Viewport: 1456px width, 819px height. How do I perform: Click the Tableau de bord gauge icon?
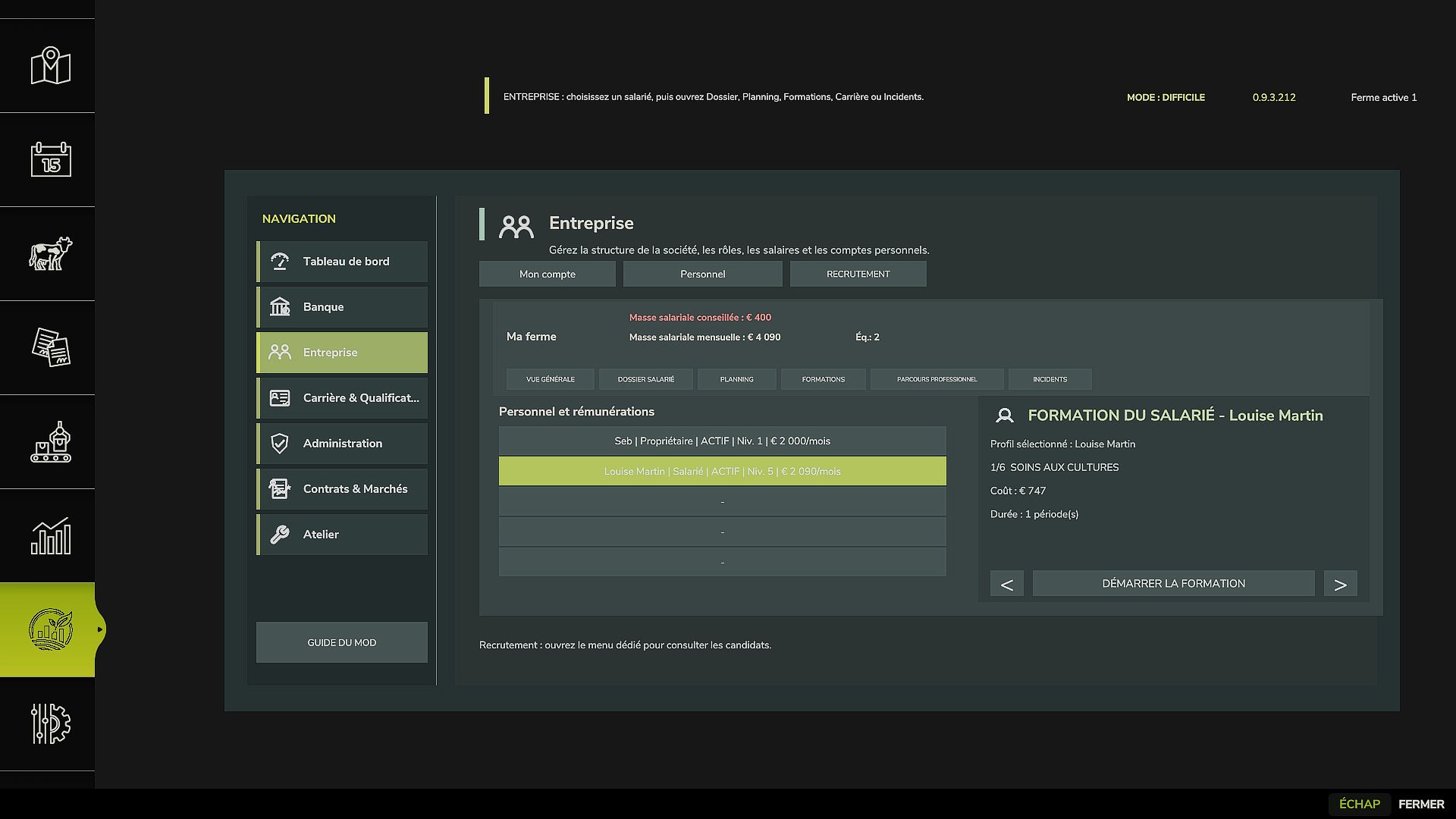pos(280,262)
